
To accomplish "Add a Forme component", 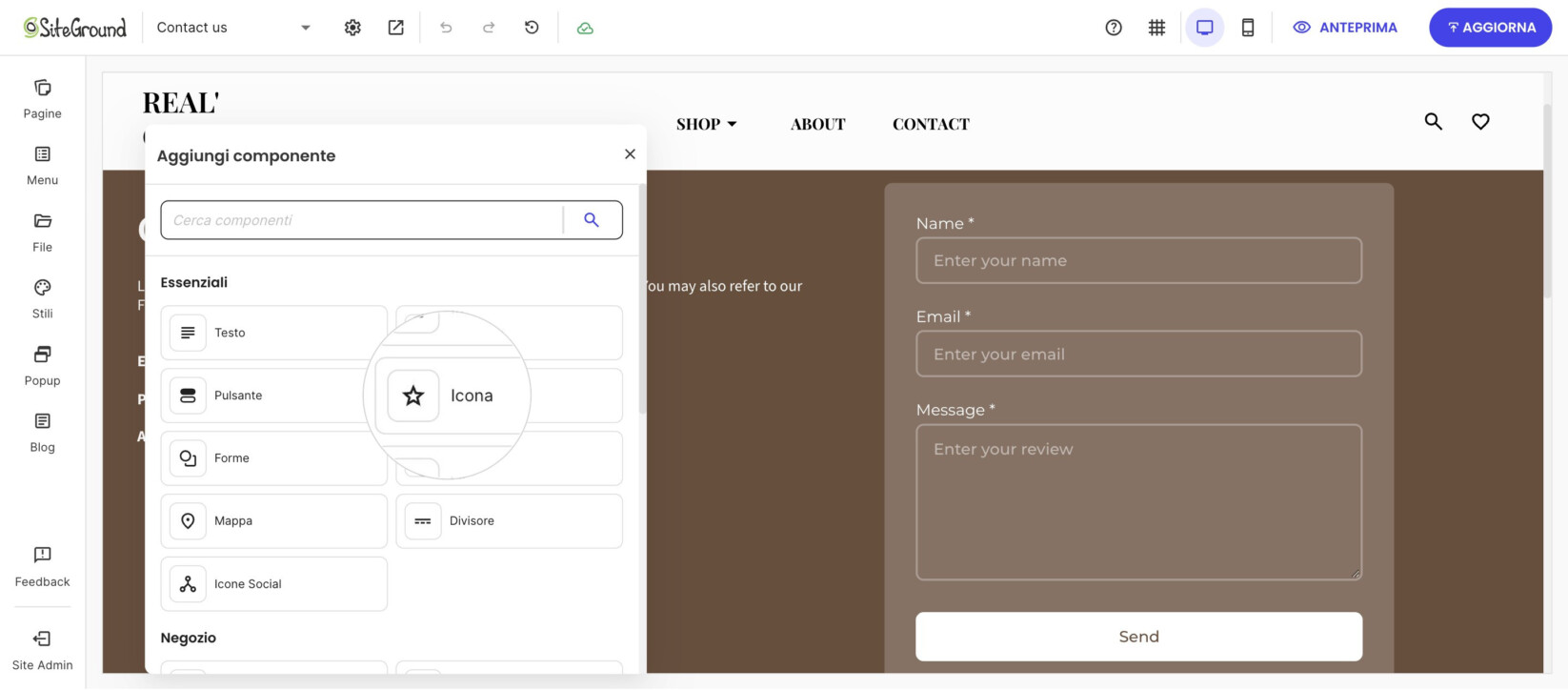I will tap(273, 458).
